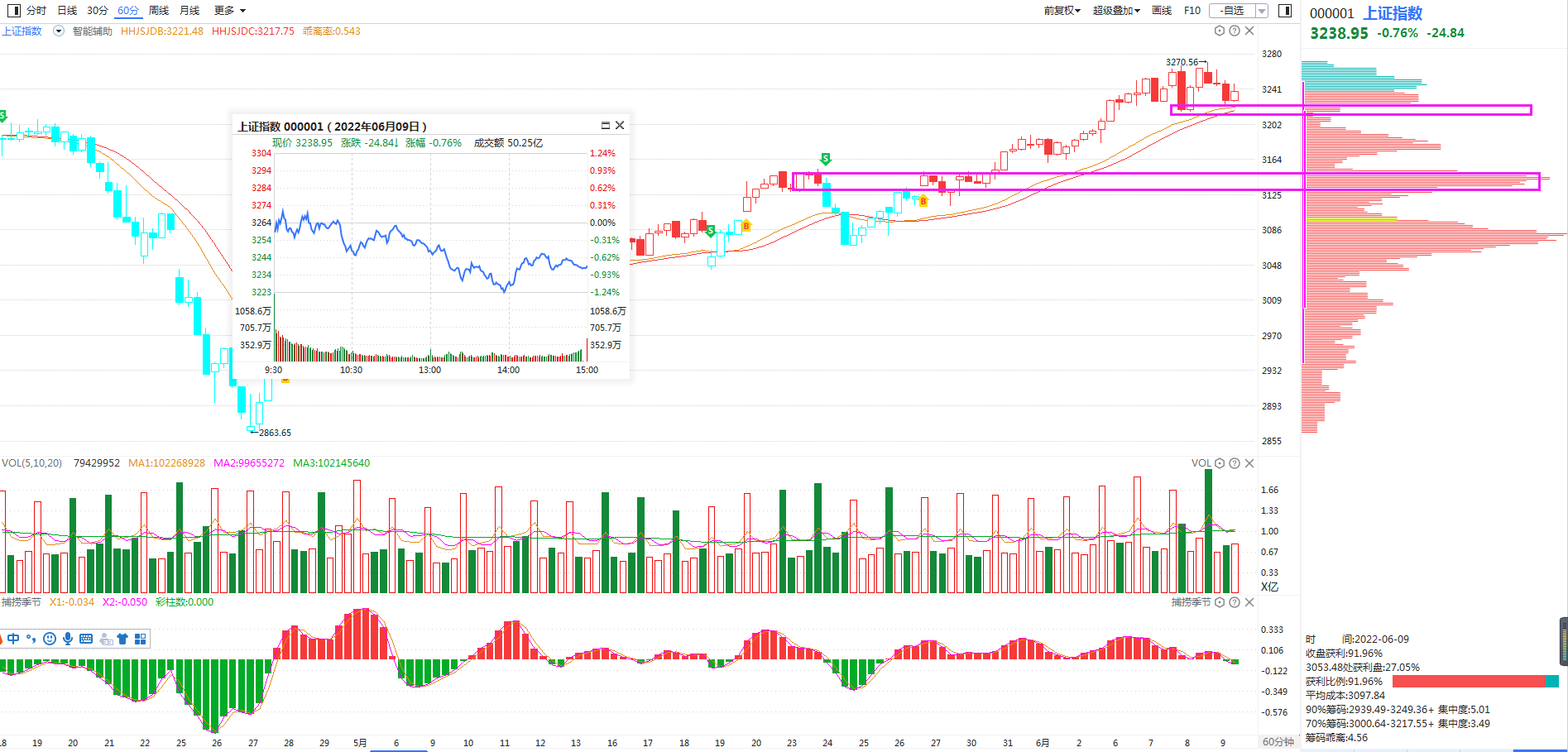The image size is (1568, 752).
Task: Open the IME toolbox grid icon
Action: point(141,639)
